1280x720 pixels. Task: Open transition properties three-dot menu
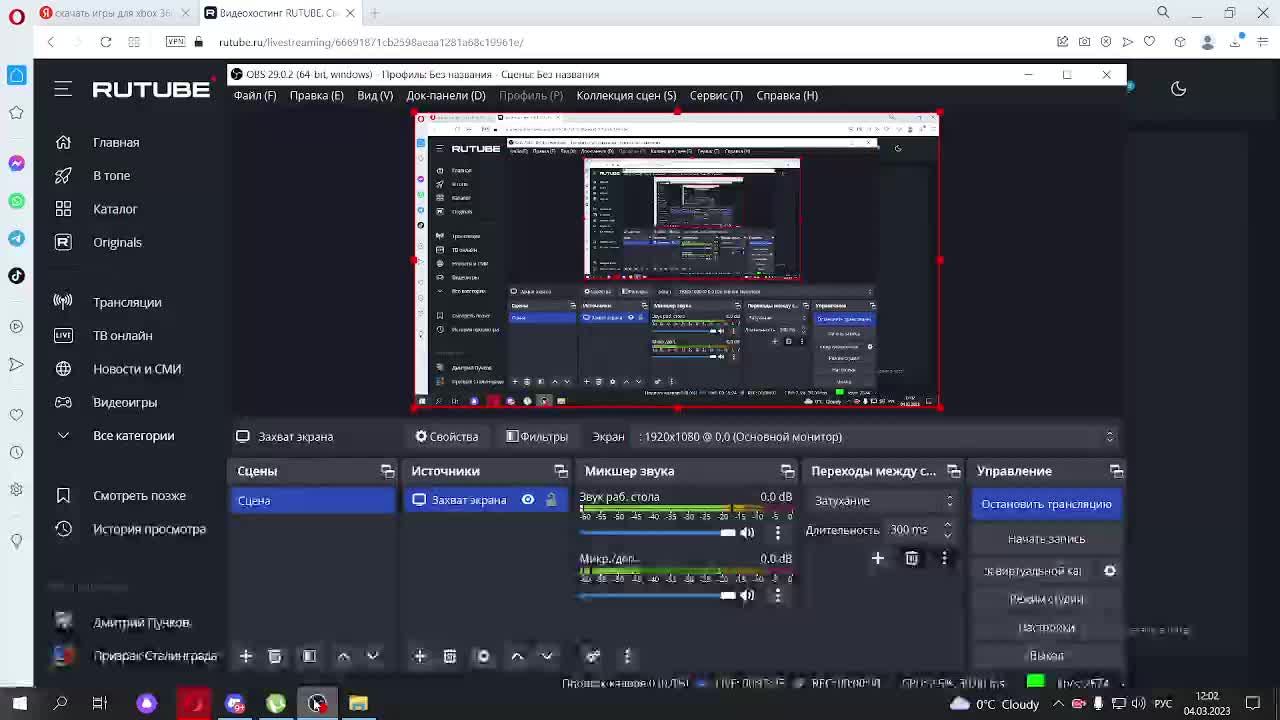(944, 558)
